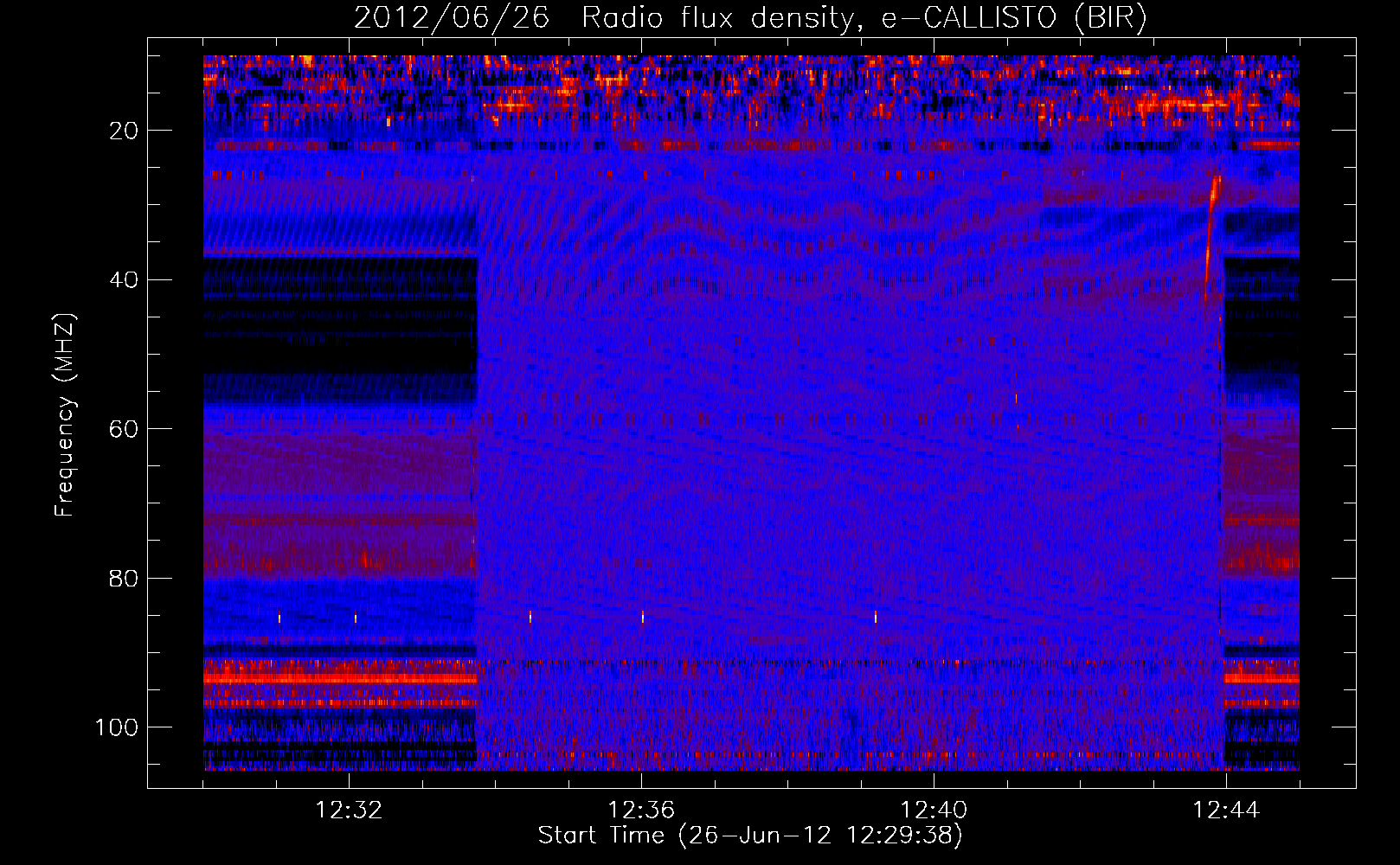This screenshot has width=1400, height=865.
Task: Click the bright red interference band near 93 MHz
Action: coord(340,679)
